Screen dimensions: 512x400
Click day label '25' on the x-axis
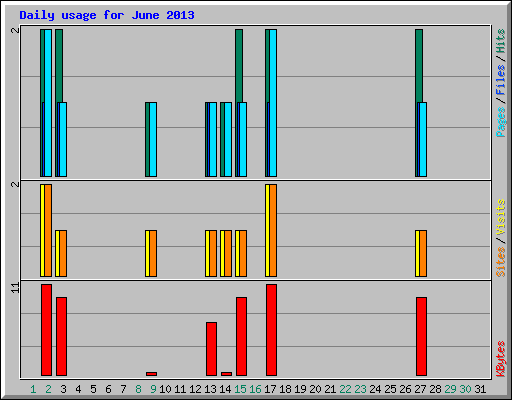click(x=390, y=389)
